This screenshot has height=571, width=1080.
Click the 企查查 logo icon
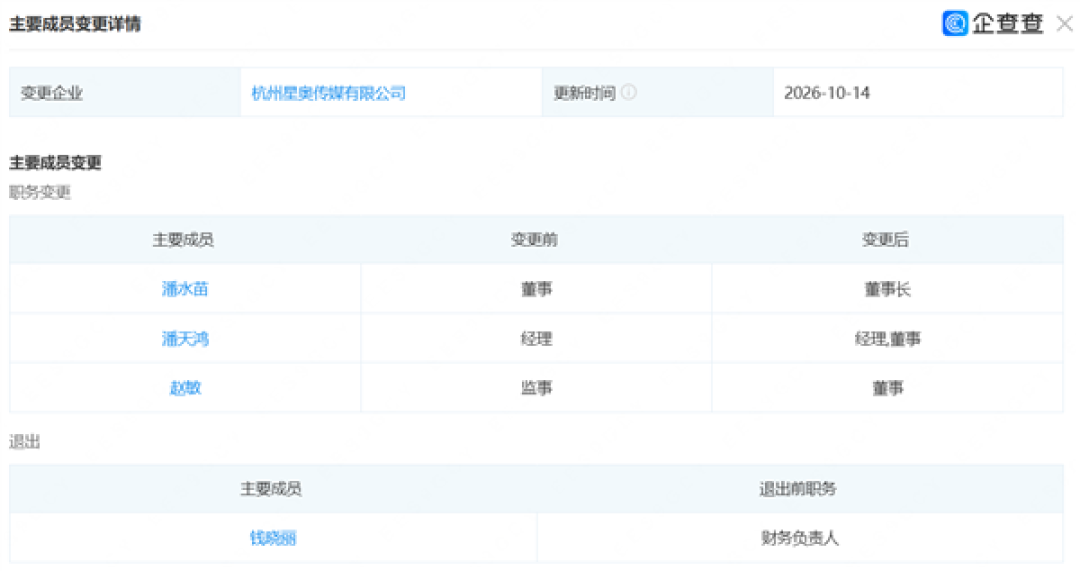(x=955, y=23)
